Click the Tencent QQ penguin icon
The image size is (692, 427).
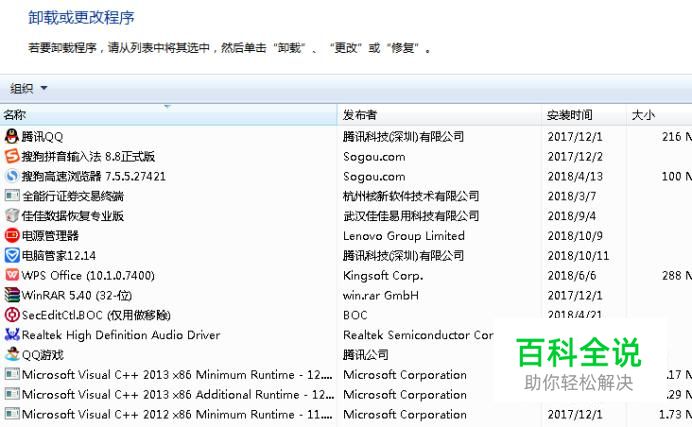click(x=11, y=136)
